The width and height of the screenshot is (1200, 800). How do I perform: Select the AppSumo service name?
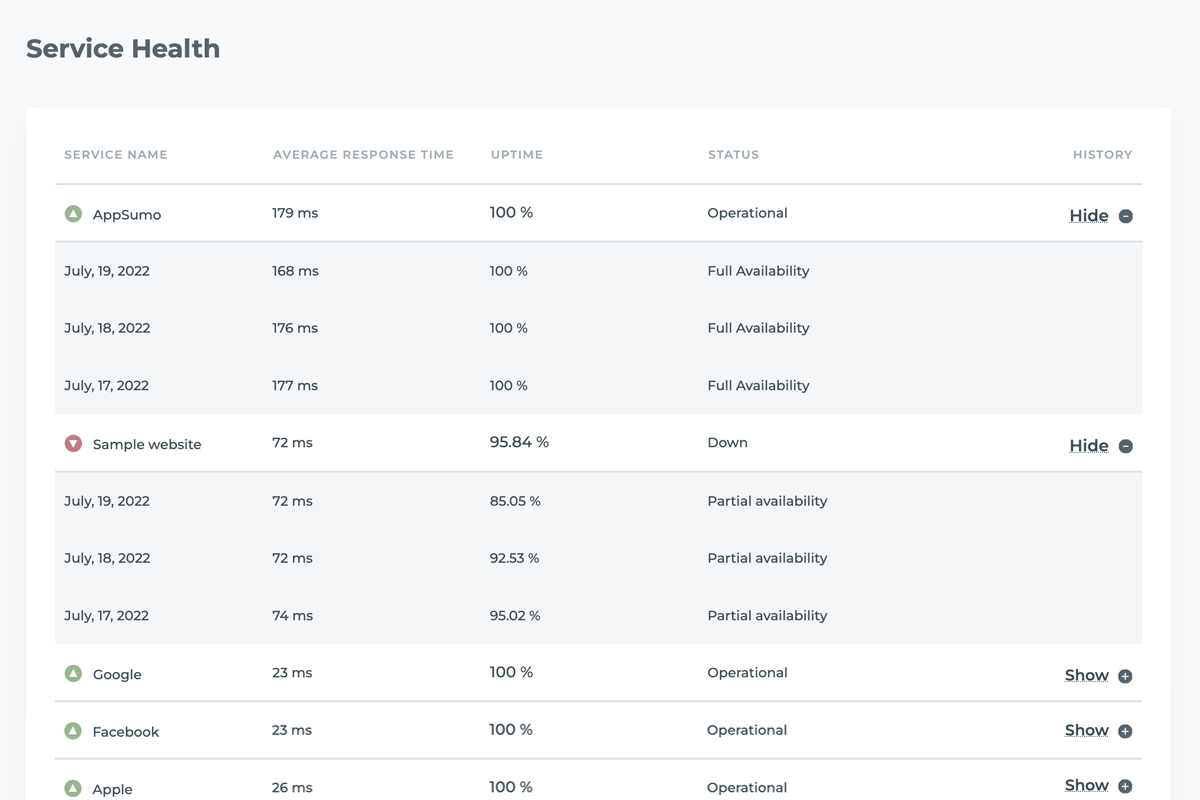127,215
